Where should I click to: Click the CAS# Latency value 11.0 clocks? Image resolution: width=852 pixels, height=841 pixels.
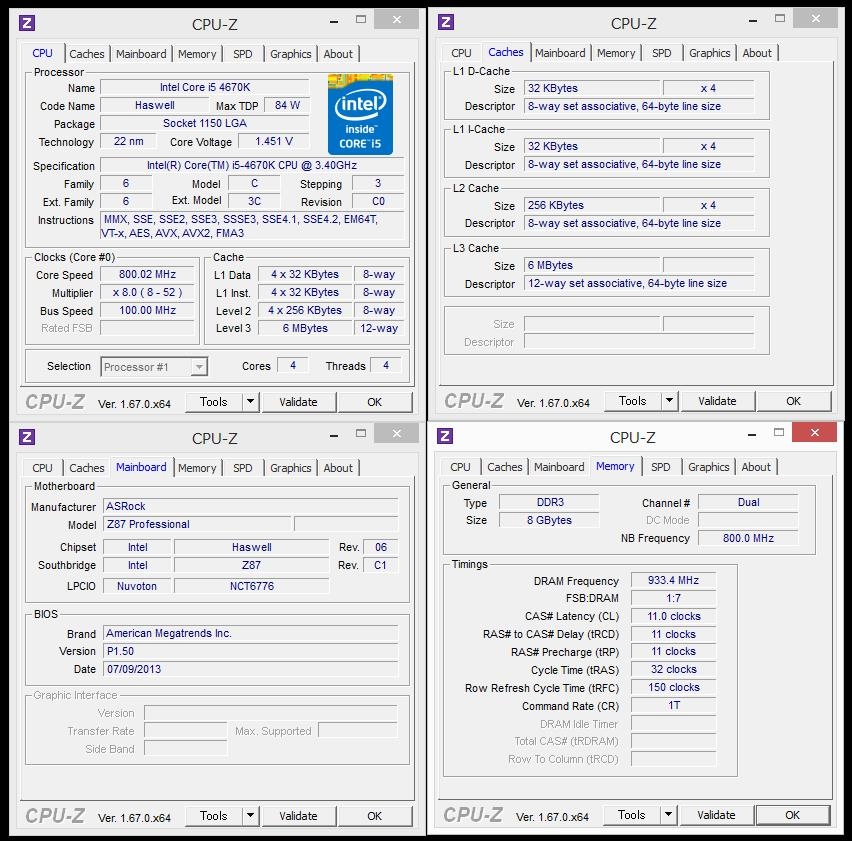(x=673, y=616)
